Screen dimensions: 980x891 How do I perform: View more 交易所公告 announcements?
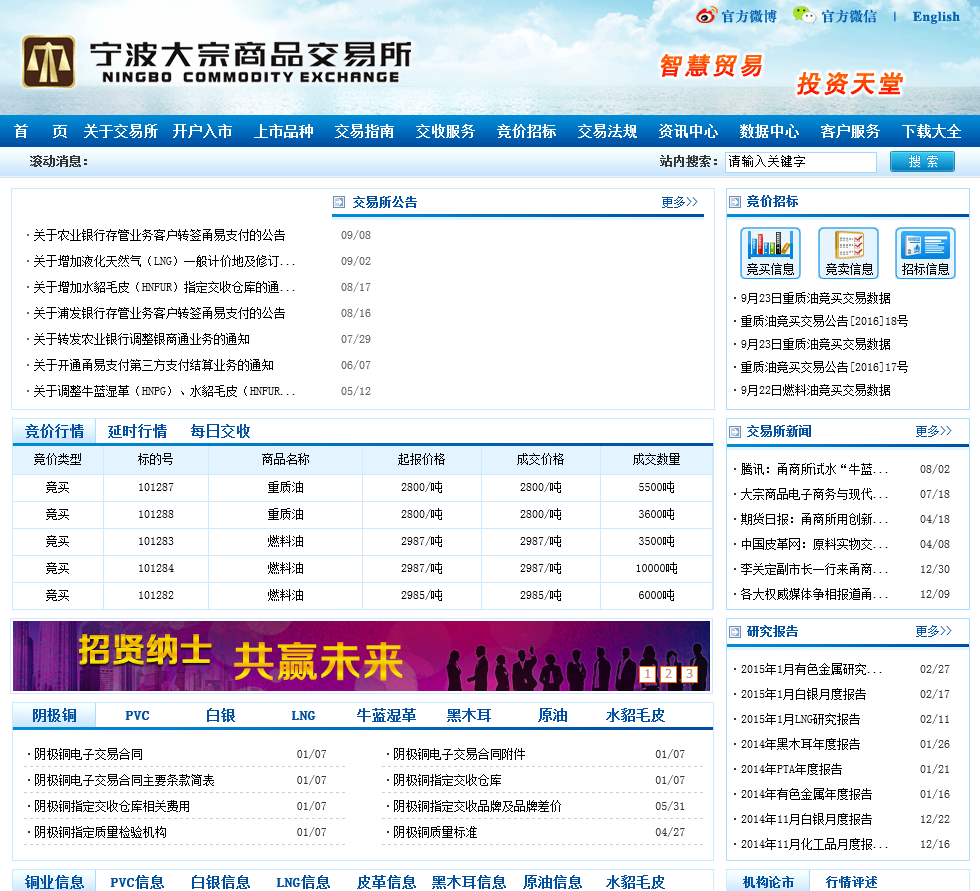click(679, 202)
